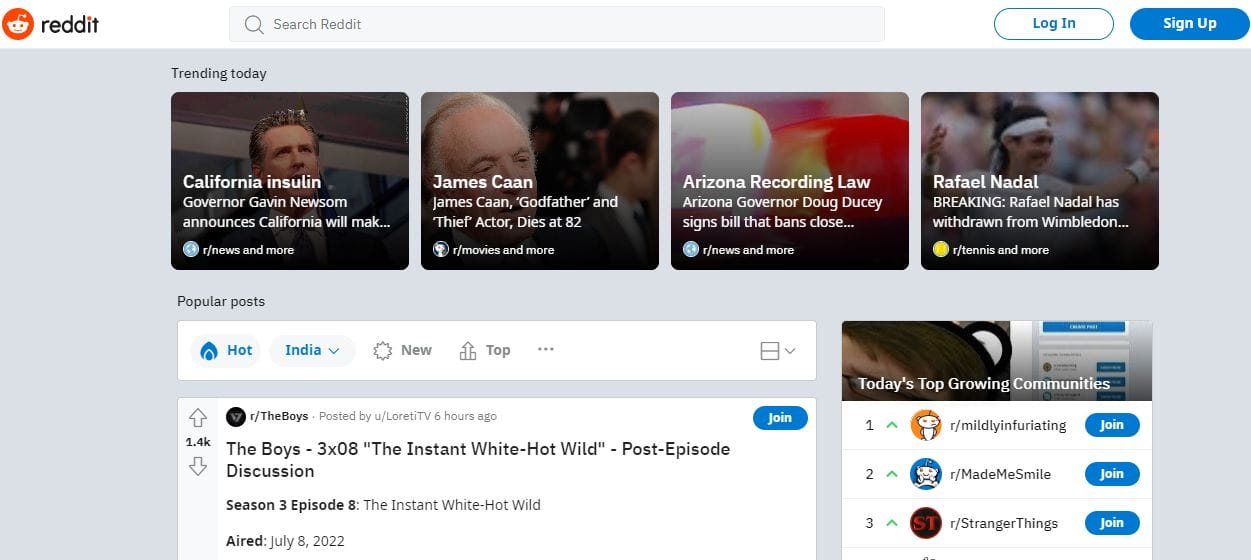Open The Boys post-episode discussion title
Viewport: 1251px width, 560px height.
(x=478, y=460)
